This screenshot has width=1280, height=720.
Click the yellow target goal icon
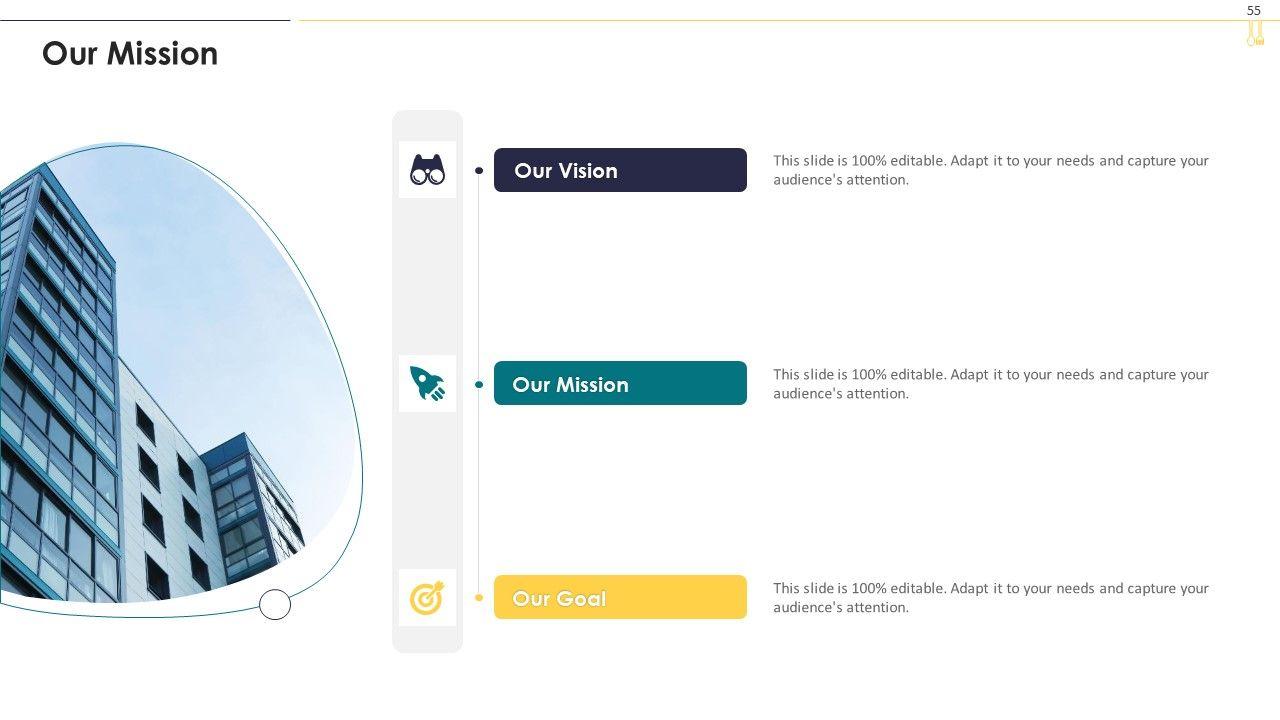pos(427,598)
